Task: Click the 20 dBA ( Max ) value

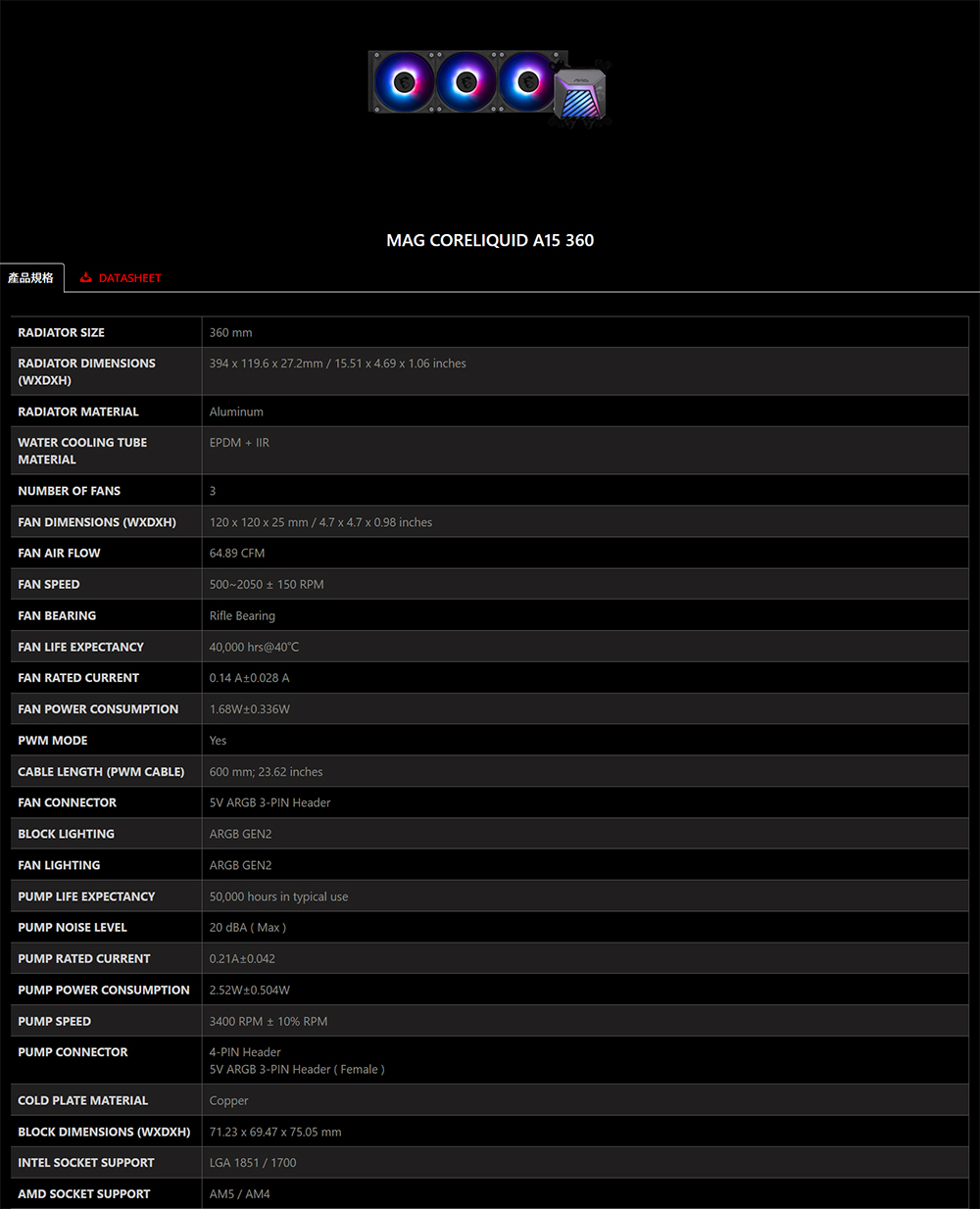Action: 248,928
